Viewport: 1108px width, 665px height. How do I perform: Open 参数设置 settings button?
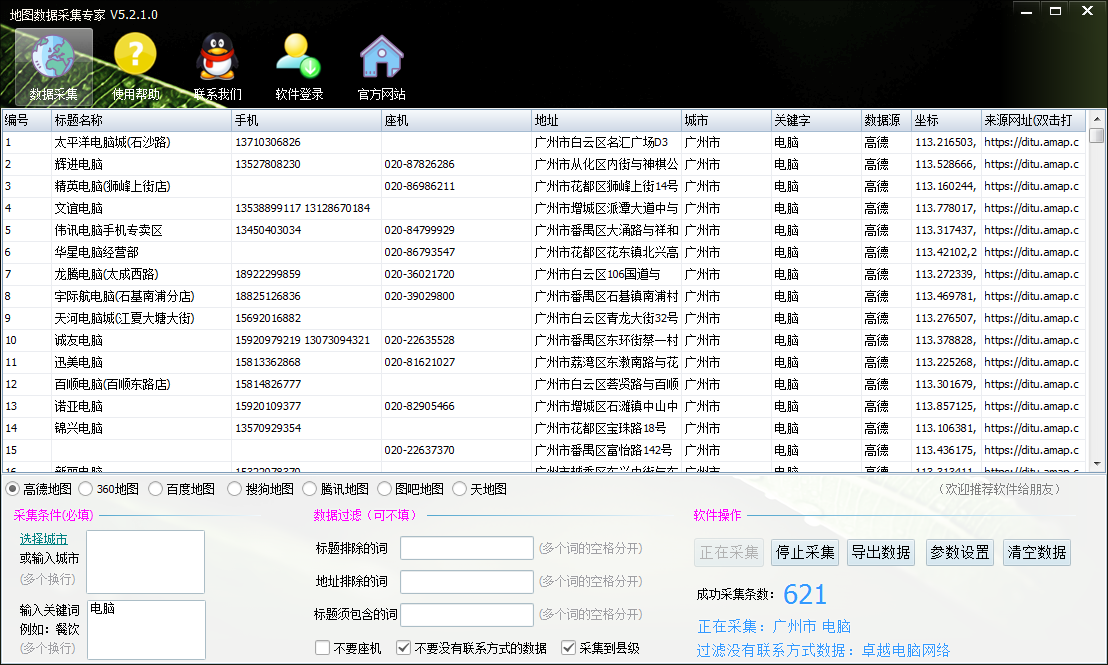pyautogui.click(x=959, y=552)
